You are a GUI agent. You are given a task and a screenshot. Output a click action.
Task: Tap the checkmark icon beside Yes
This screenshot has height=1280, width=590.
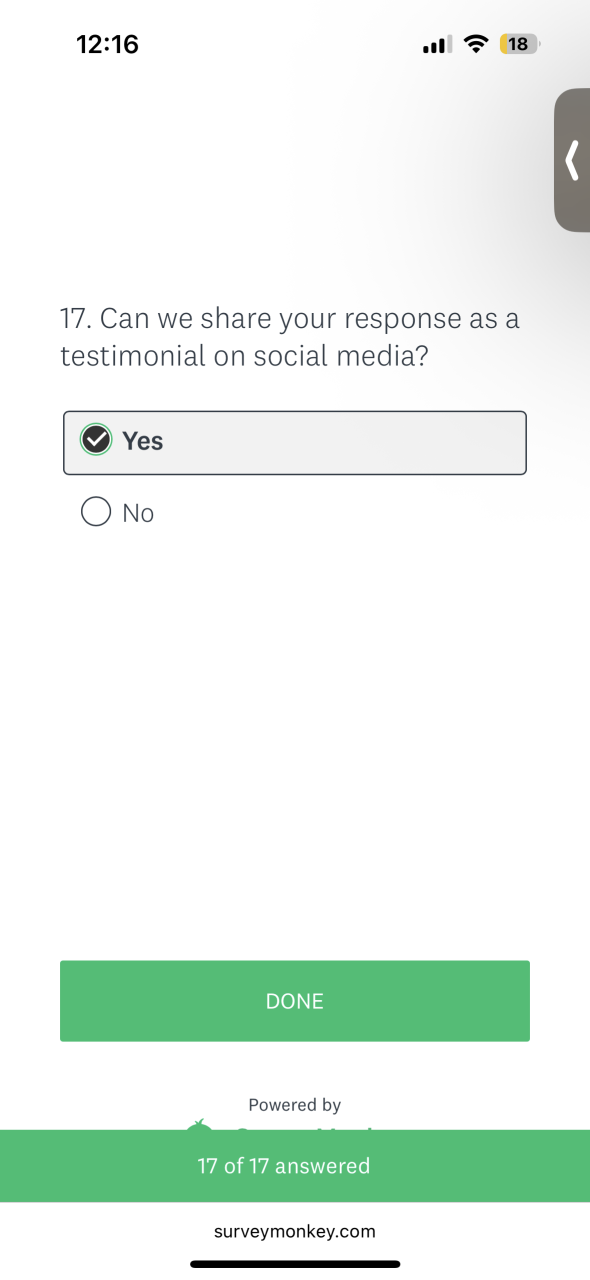(x=96, y=440)
